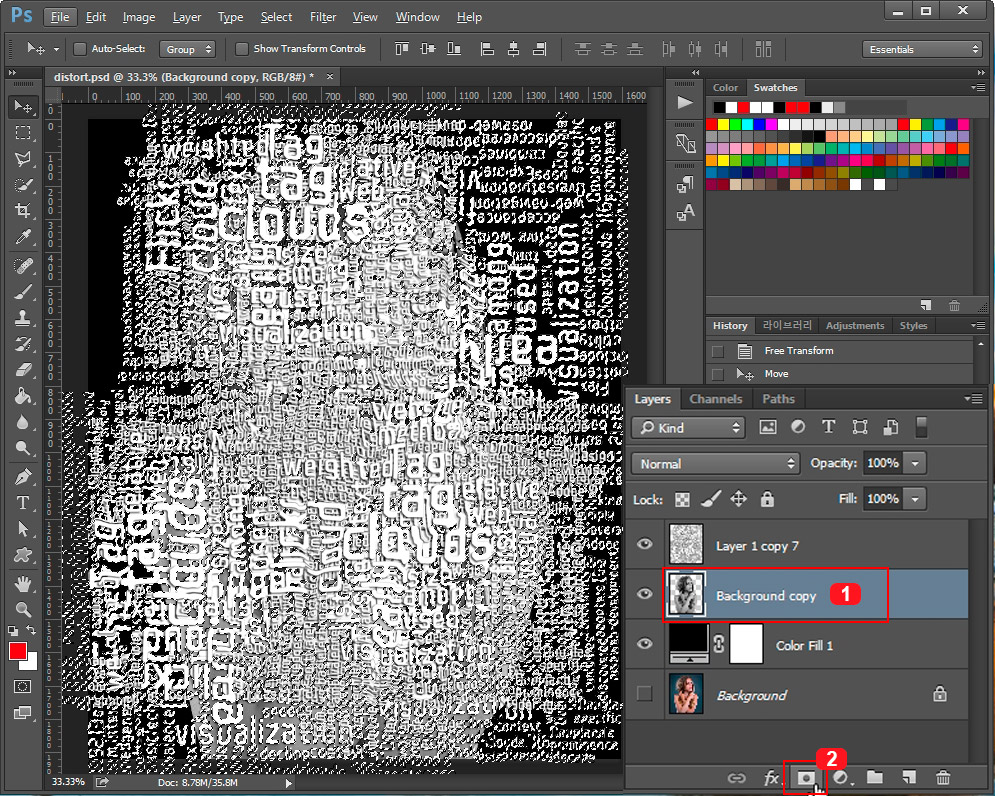Image resolution: width=995 pixels, height=796 pixels.
Task: Swap foreground and background colors
Action: click(x=31, y=630)
